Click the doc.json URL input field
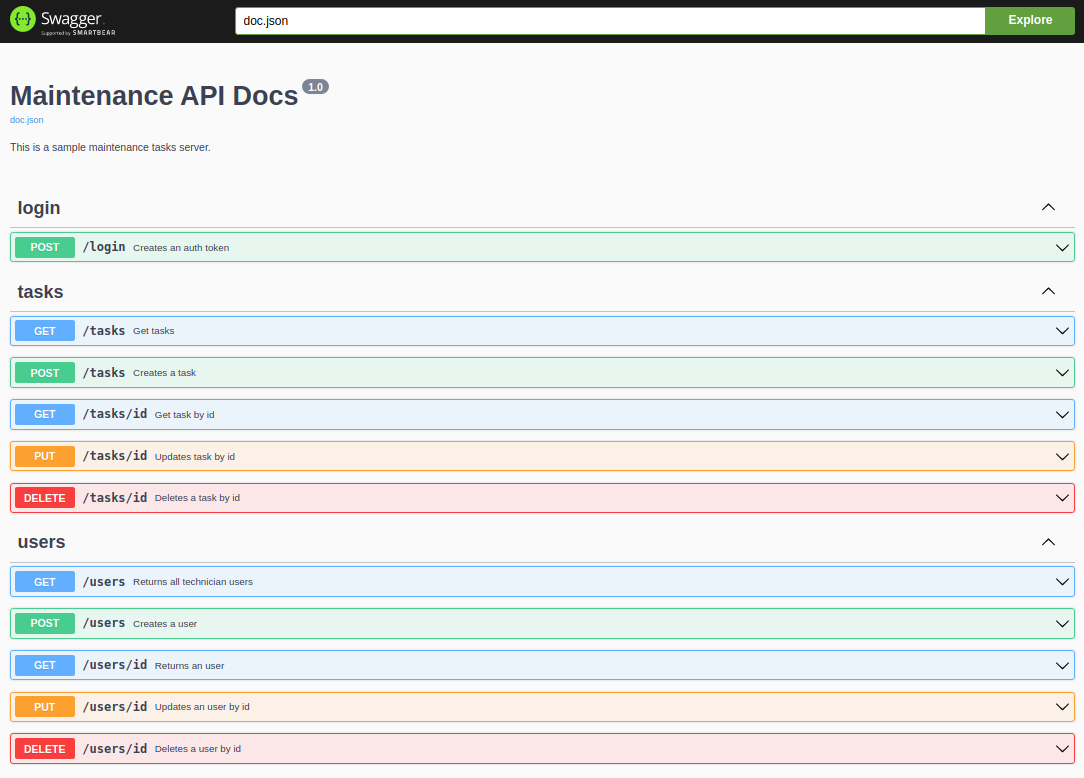Screen dimensions: 1084x778 coord(608,20)
